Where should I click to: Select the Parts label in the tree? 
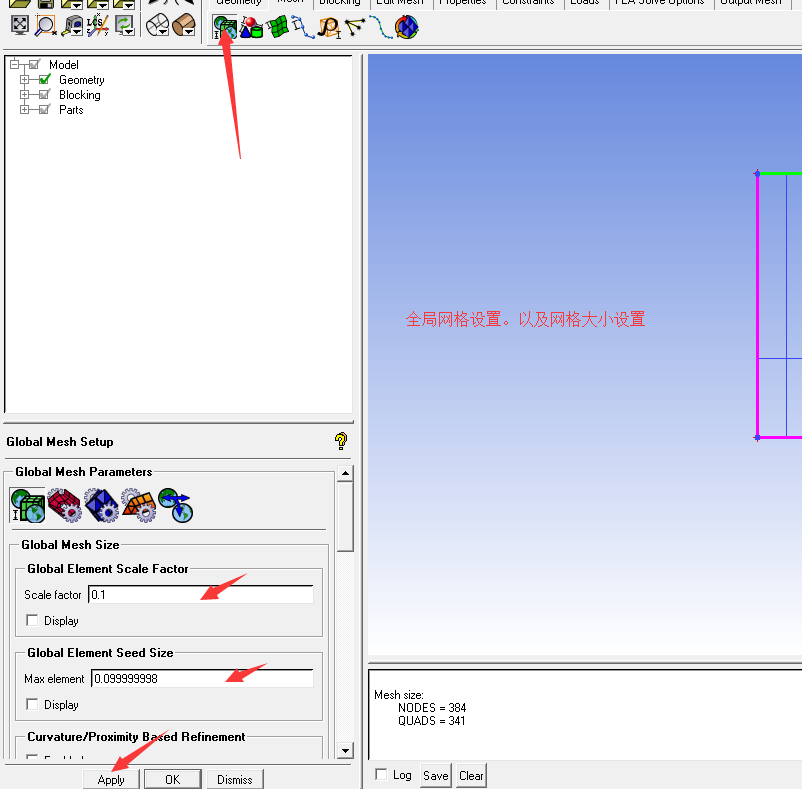(x=71, y=109)
